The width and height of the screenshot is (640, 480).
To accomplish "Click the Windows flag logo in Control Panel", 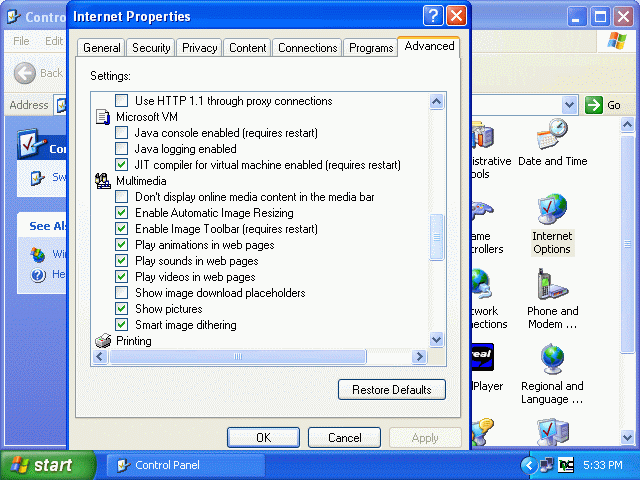I will pos(616,41).
